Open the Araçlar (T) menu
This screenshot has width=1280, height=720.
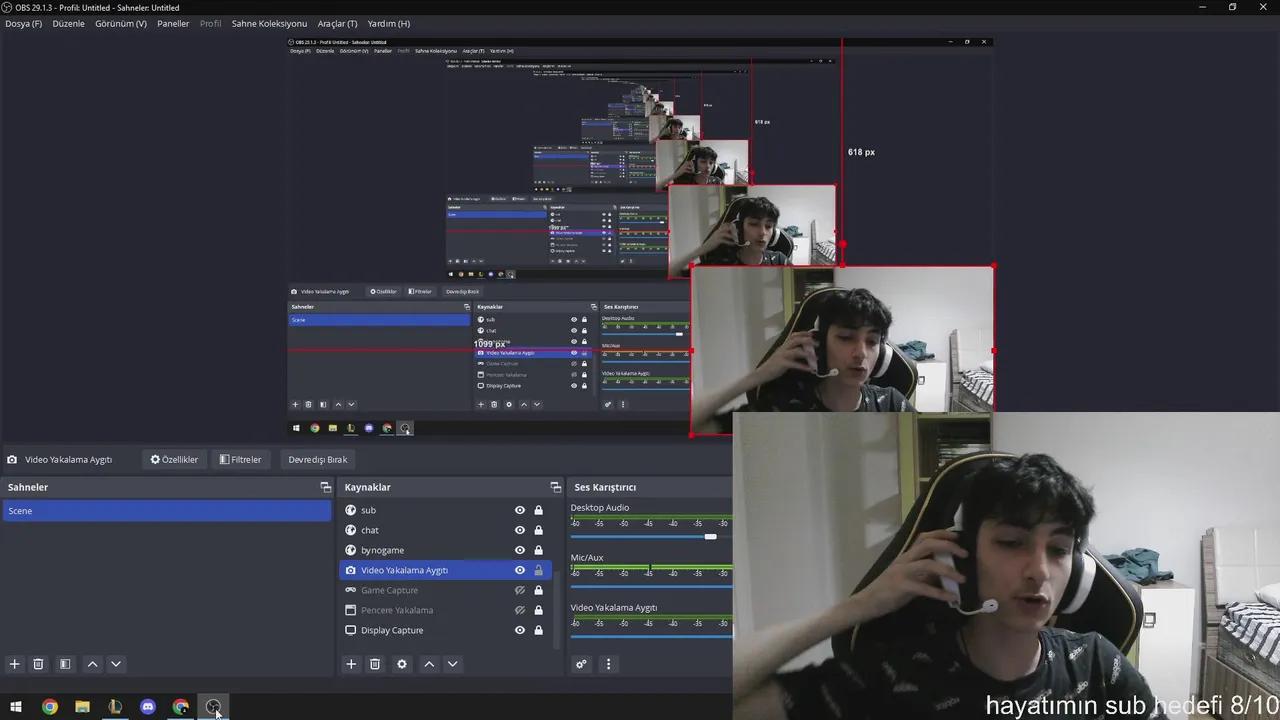[x=337, y=23]
